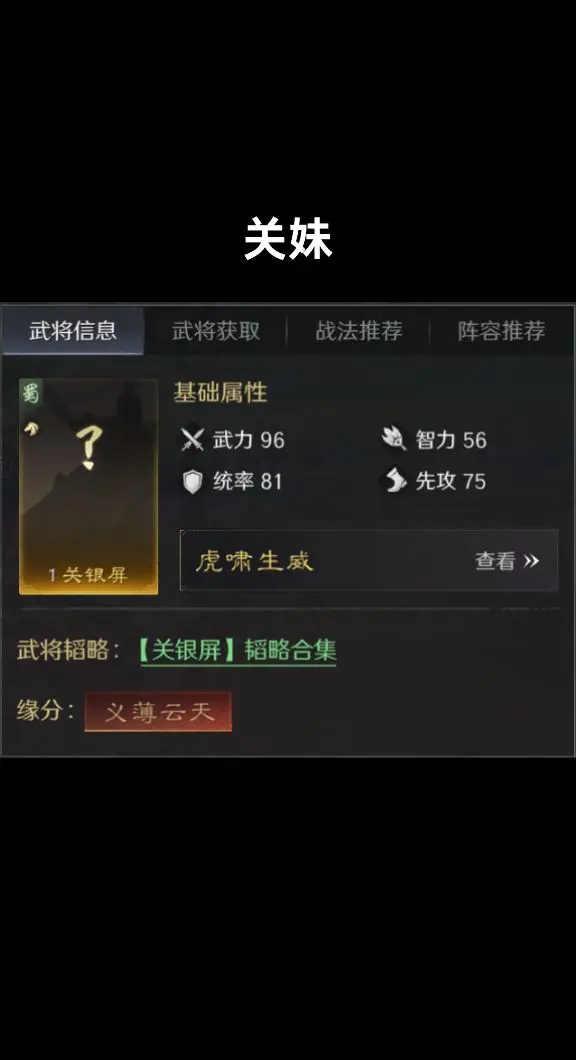The image size is (576, 1060).
Task: Click the crossed swords 武力 icon
Action: pyautogui.click(x=193, y=440)
